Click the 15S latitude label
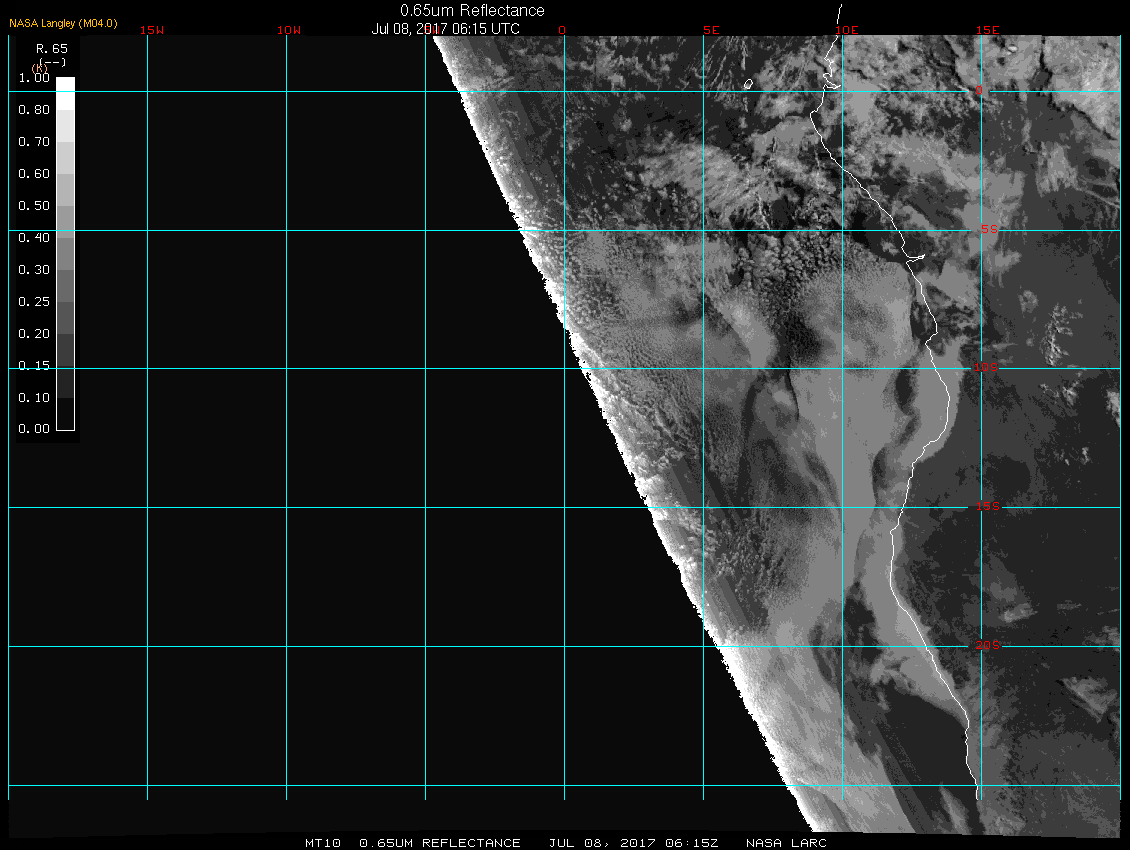This screenshot has height=850, width=1130. coord(987,507)
